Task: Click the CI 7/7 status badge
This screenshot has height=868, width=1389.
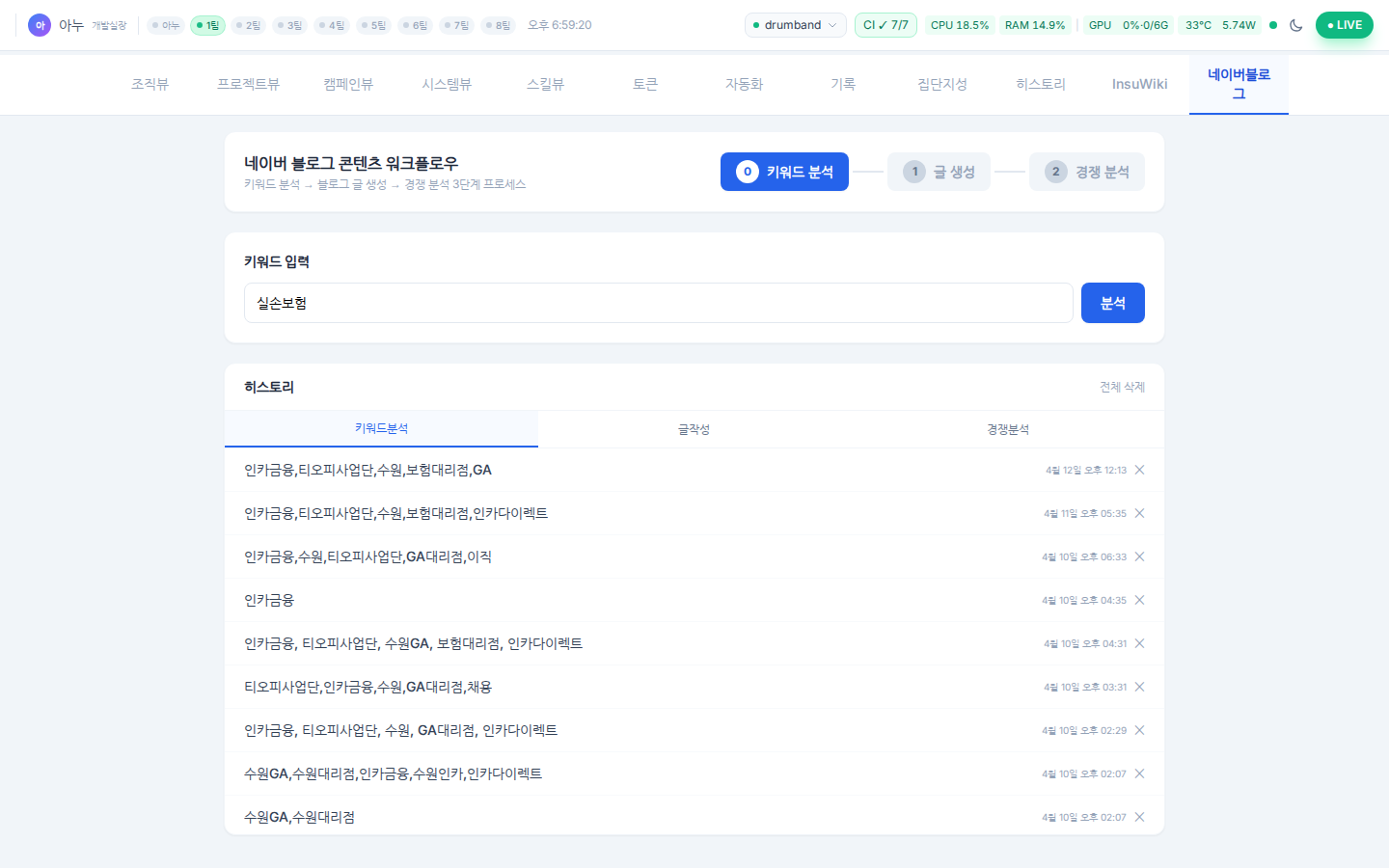Action: 885,25
